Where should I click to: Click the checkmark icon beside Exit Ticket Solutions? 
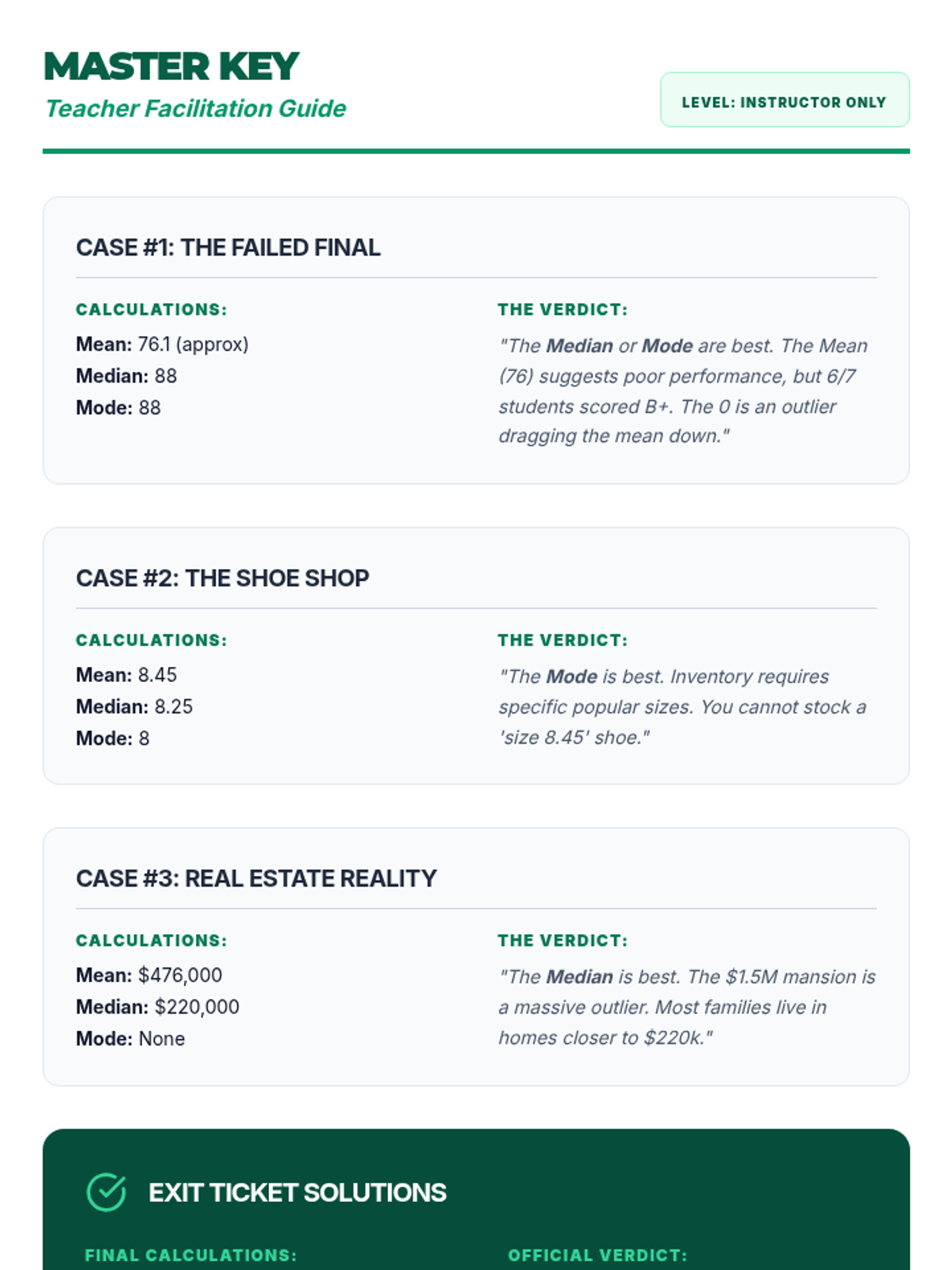pos(106,1192)
